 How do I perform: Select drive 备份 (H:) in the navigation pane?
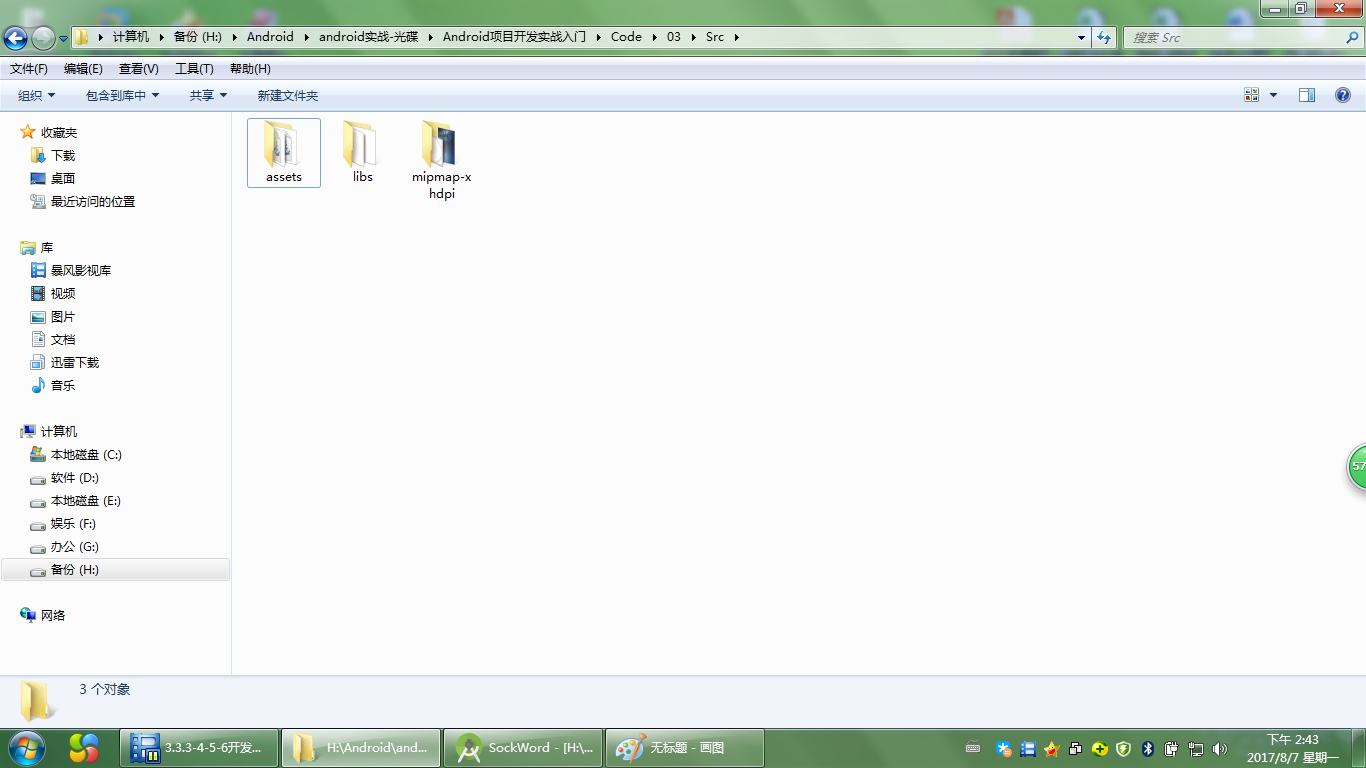pyautogui.click(x=115, y=570)
